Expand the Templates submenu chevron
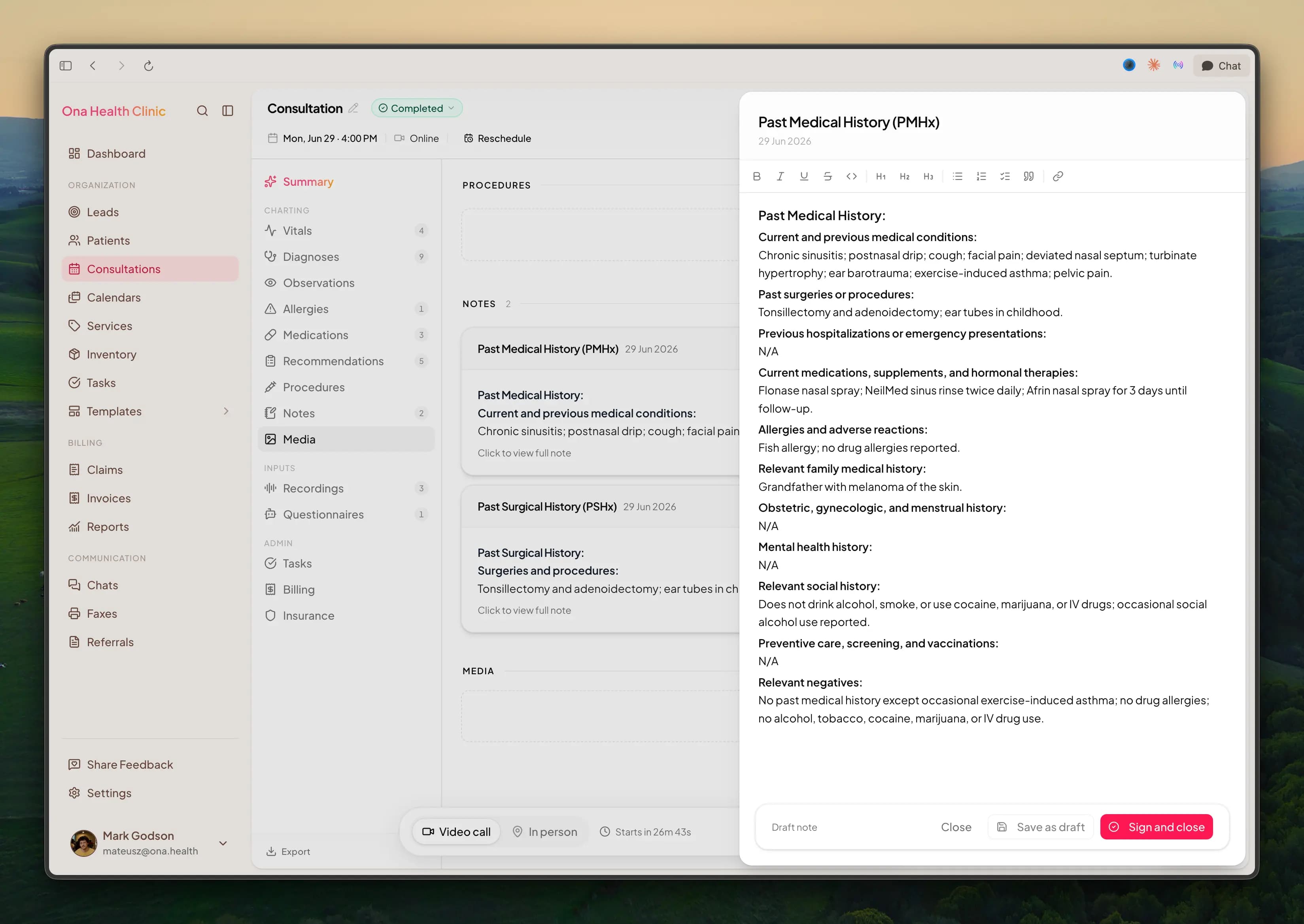Screen dimensions: 1304x924 point(226,411)
